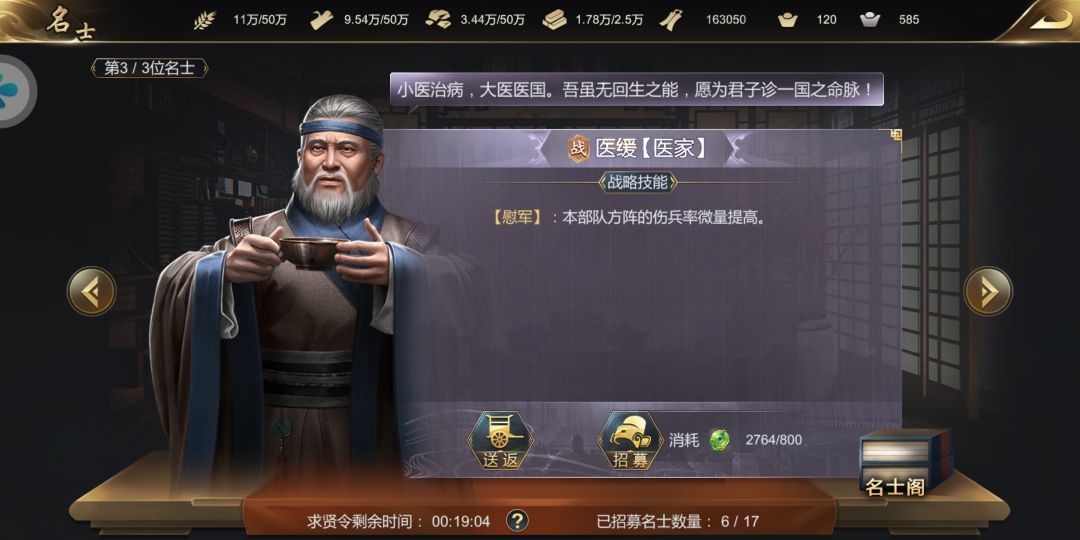Tap the floating assistant bubble at left edge
The width and height of the screenshot is (1080, 540).
tap(14, 92)
